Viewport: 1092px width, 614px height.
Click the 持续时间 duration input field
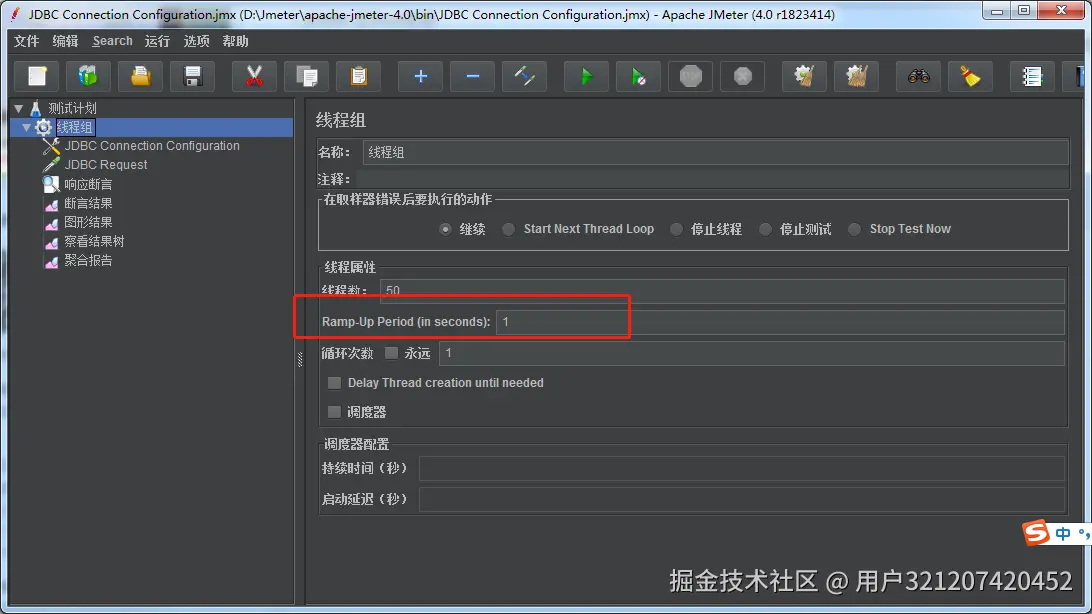point(742,469)
